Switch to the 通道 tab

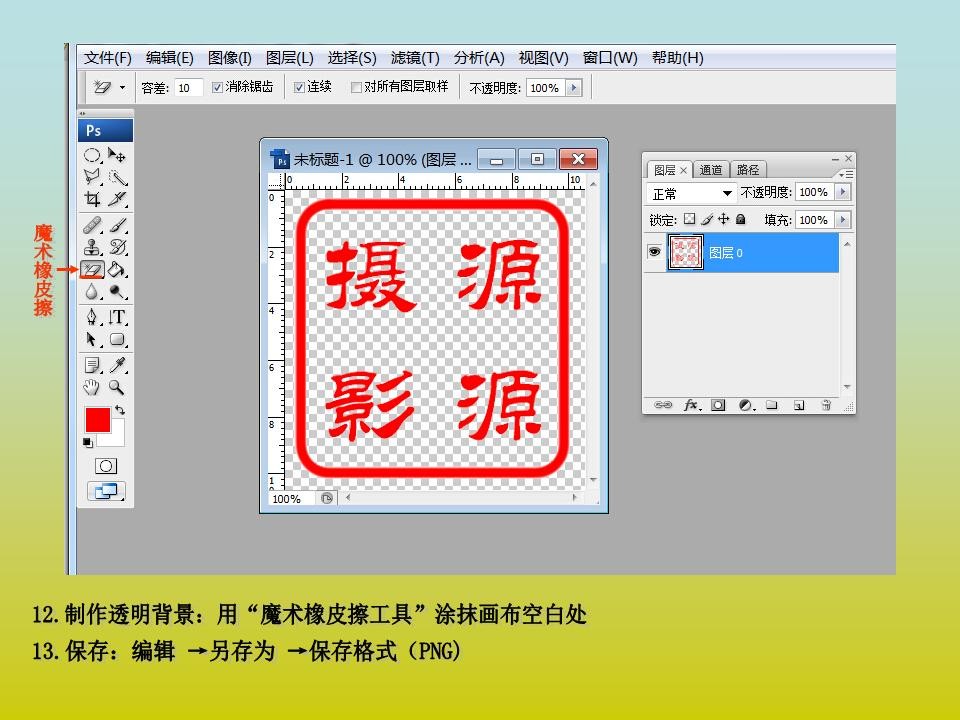pyautogui.click(x=711, y=170)
